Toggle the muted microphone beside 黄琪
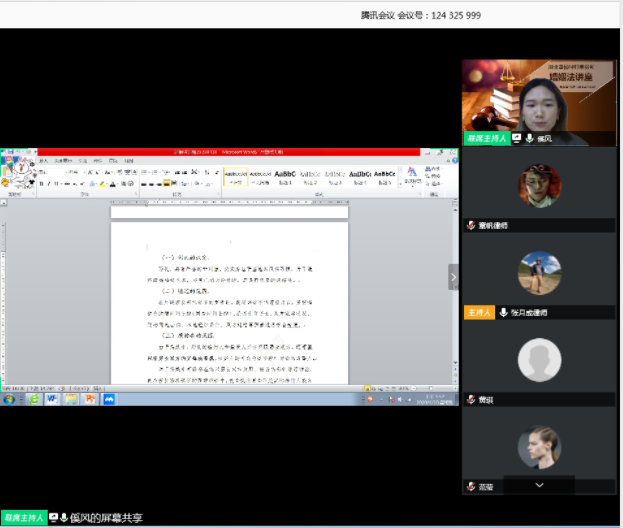The height and width of the screenshot is (528, 623). coord(471,399)
